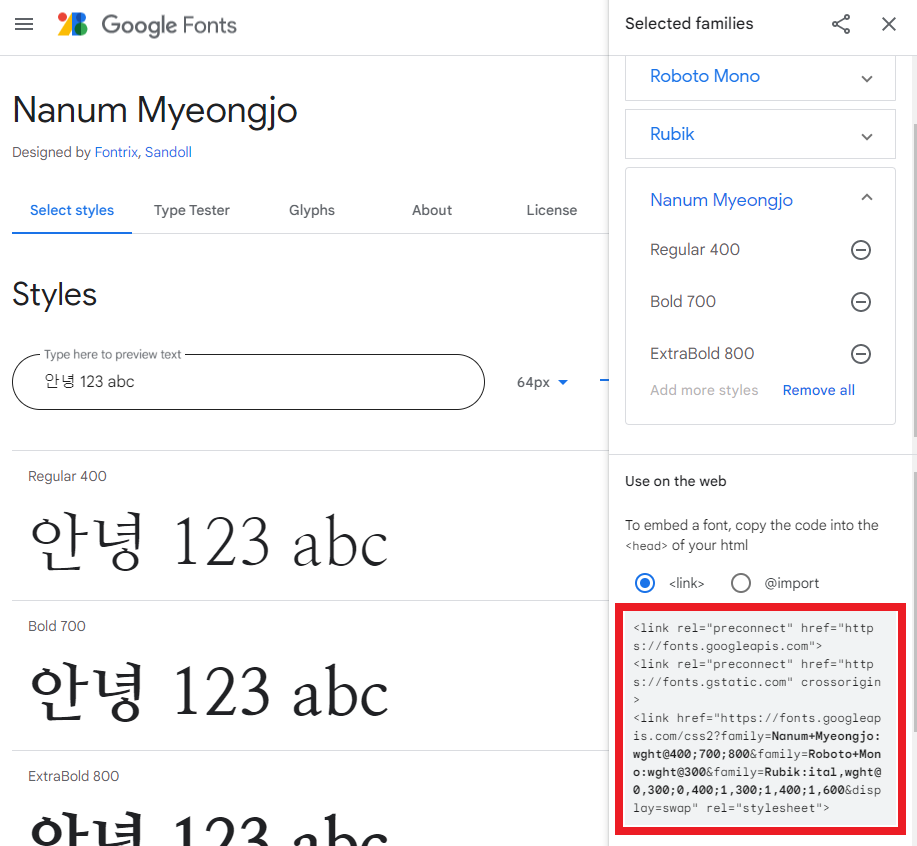
Task: Expand the Roboto Mono family
Action: coord(867,78)
